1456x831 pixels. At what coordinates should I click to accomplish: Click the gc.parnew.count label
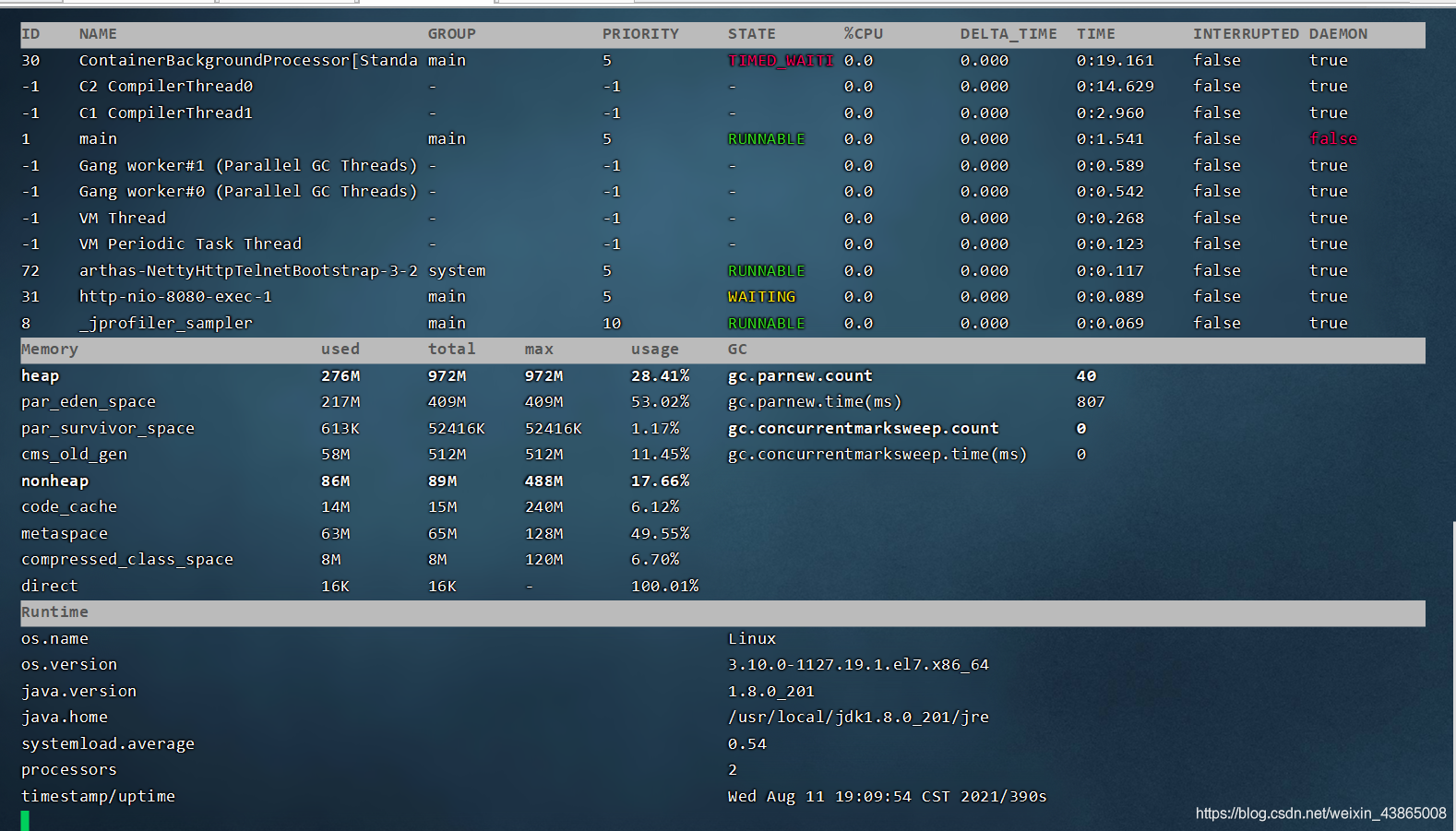point(800,375)
